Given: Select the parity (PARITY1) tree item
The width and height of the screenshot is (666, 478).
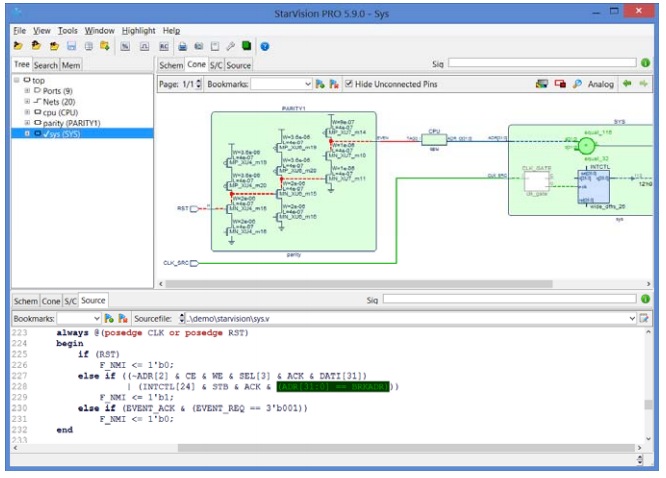Looking at the screenshot, I should 72,123.
